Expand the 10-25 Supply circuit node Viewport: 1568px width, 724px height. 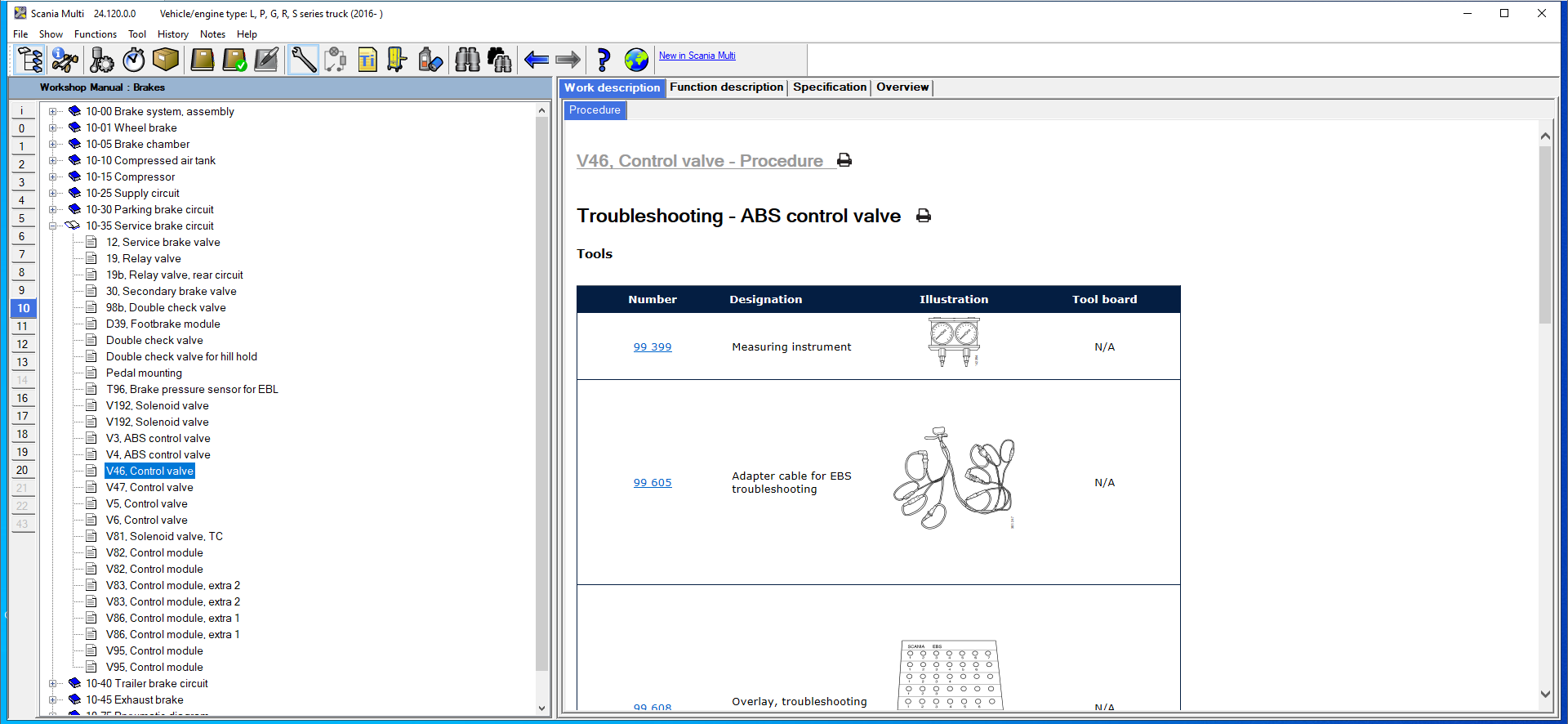[53, 194]
